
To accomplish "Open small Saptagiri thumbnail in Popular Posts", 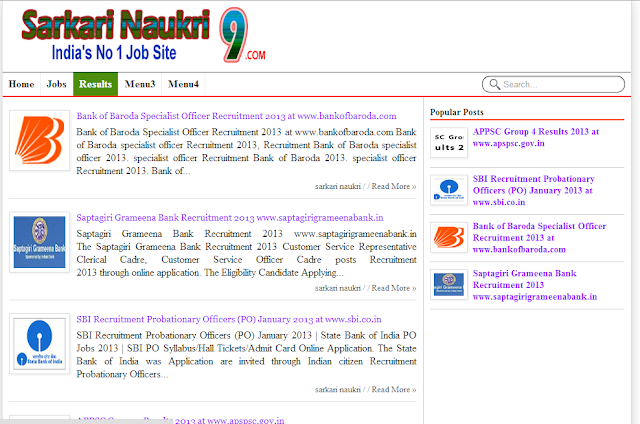I will pyautogui.click(x=449, y=284).
